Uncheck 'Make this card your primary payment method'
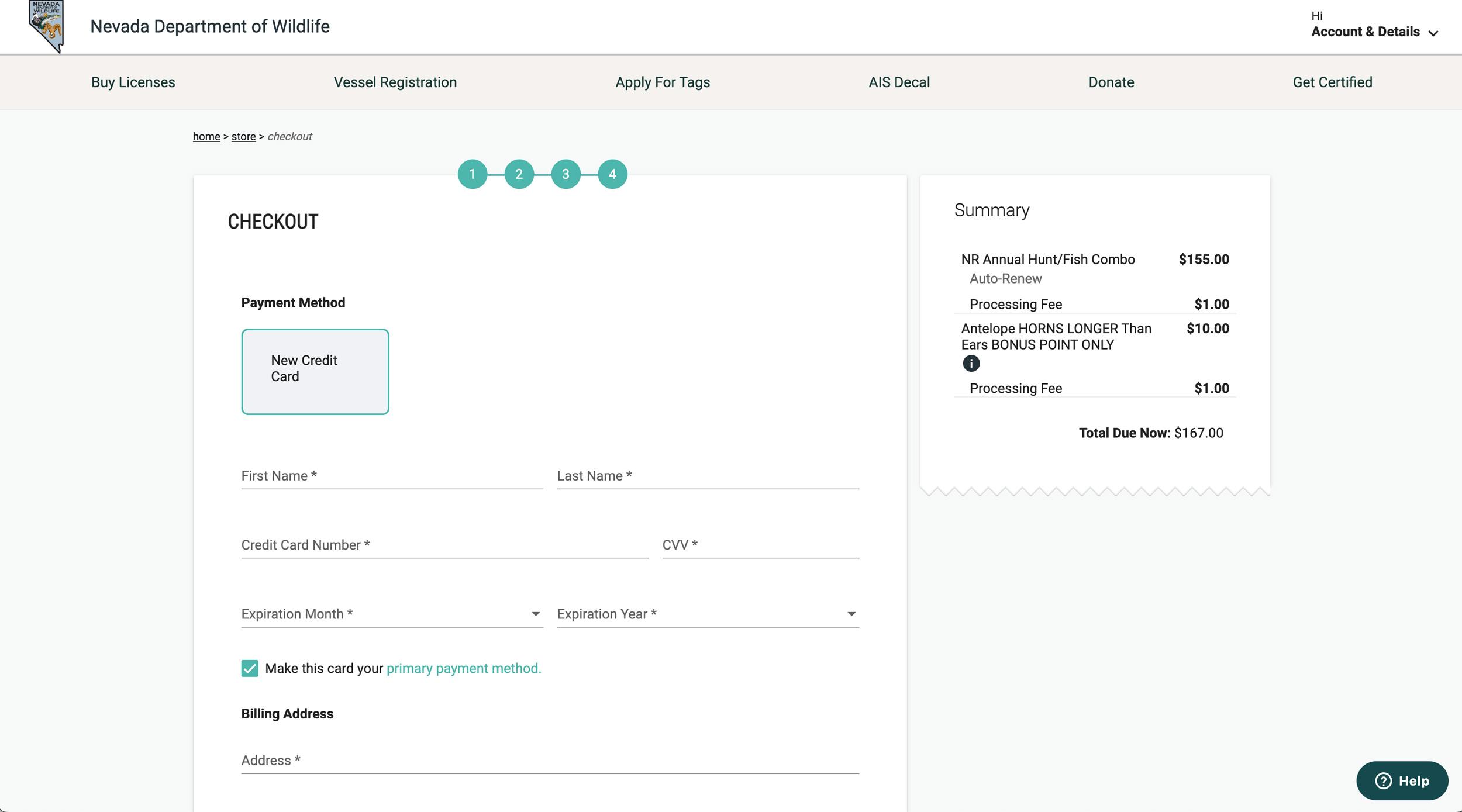 [250, 668]
